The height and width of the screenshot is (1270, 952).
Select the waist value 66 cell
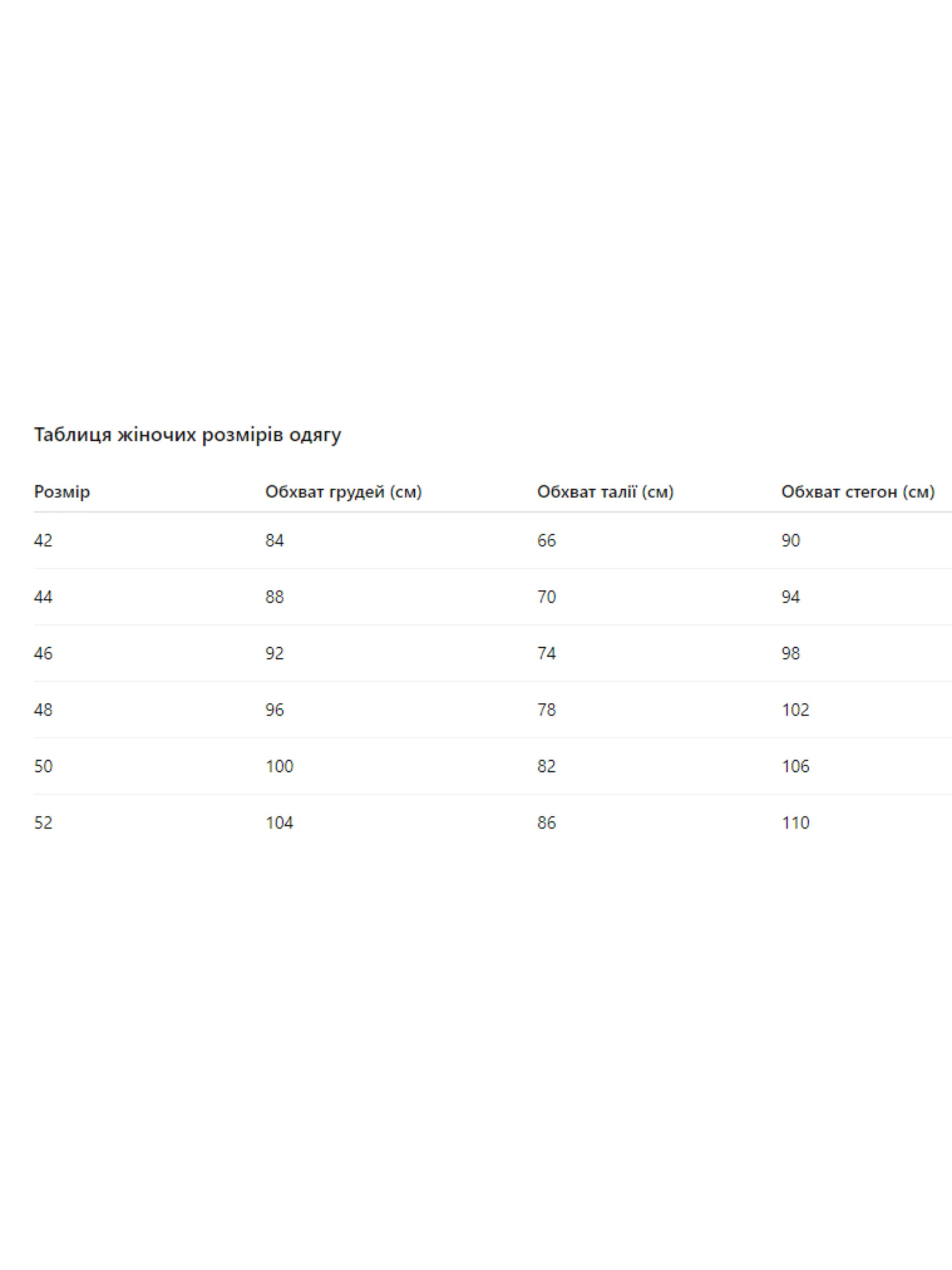[546, 540]
